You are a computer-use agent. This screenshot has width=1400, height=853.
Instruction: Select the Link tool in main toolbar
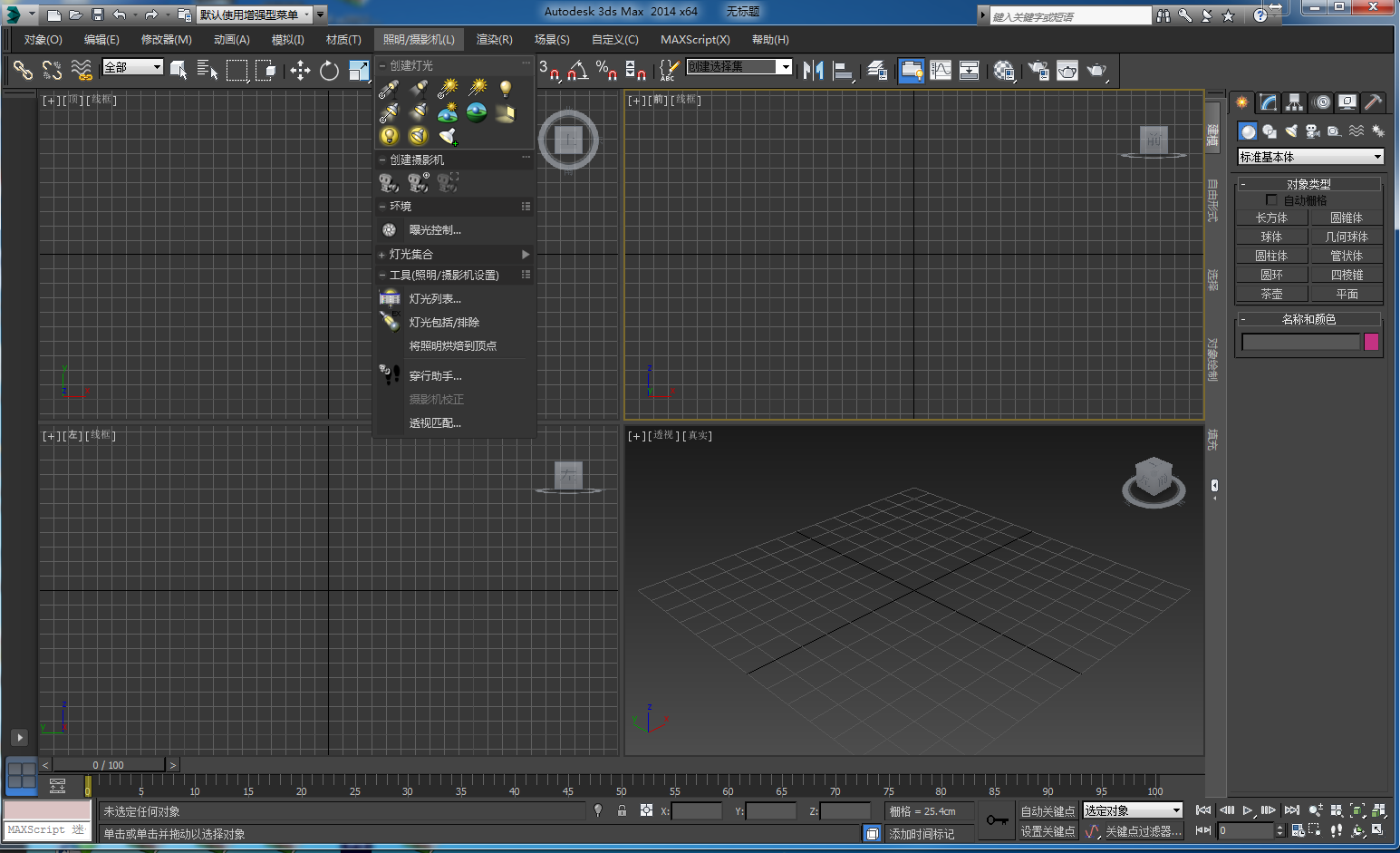click(x=23, y=70)
